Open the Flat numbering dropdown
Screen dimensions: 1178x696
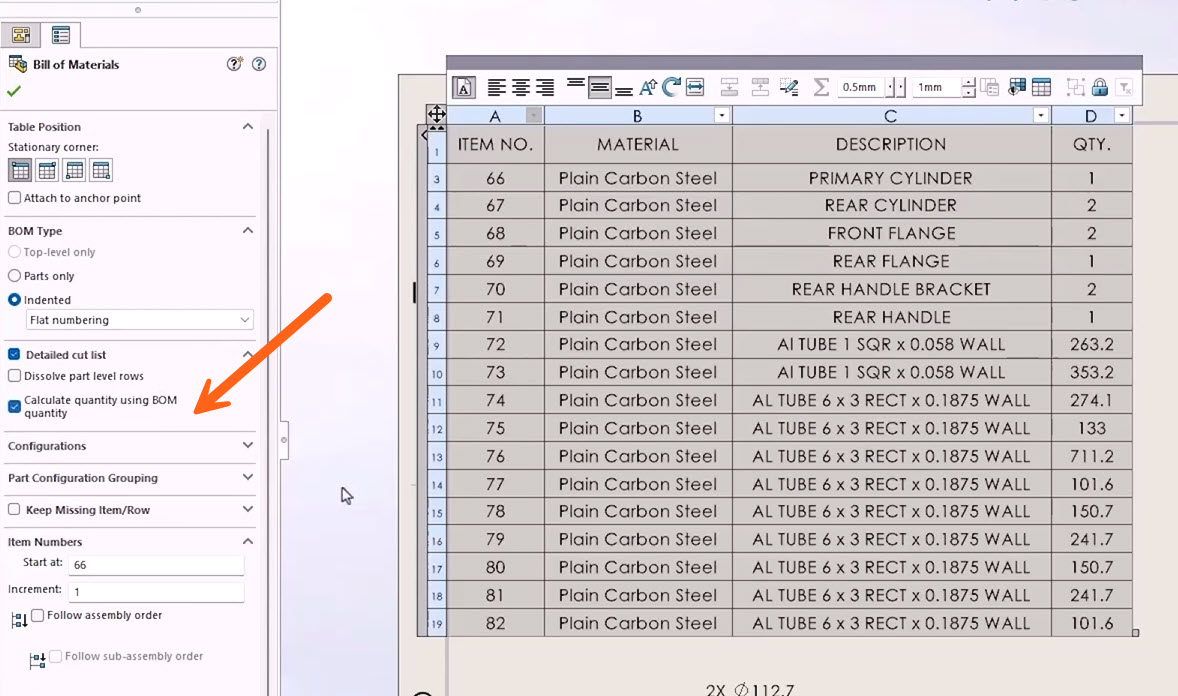pyautogui.click(x=140, y=320)
